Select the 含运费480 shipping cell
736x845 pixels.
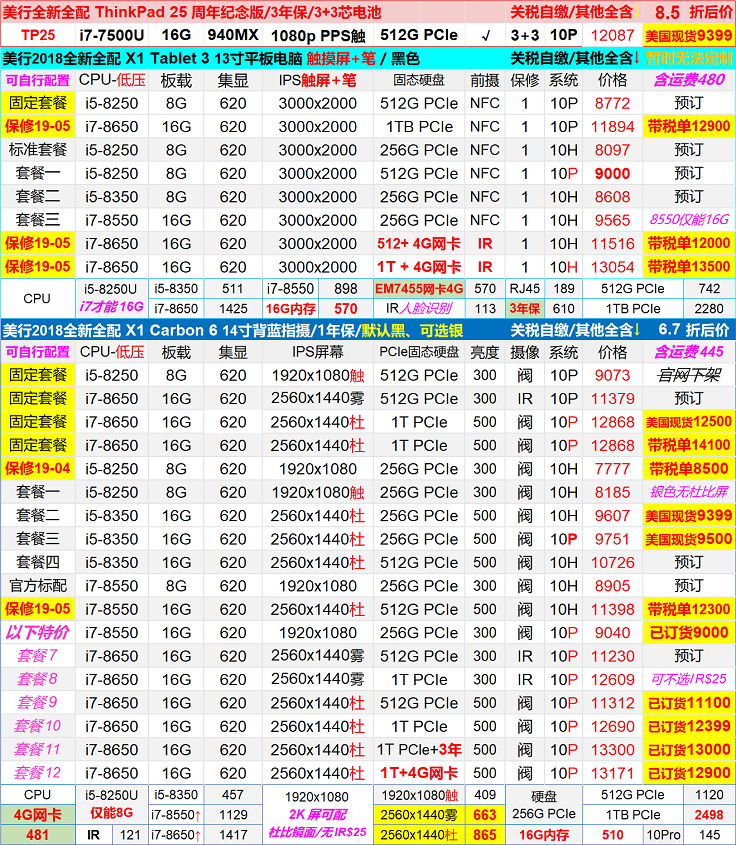[688, 80]
